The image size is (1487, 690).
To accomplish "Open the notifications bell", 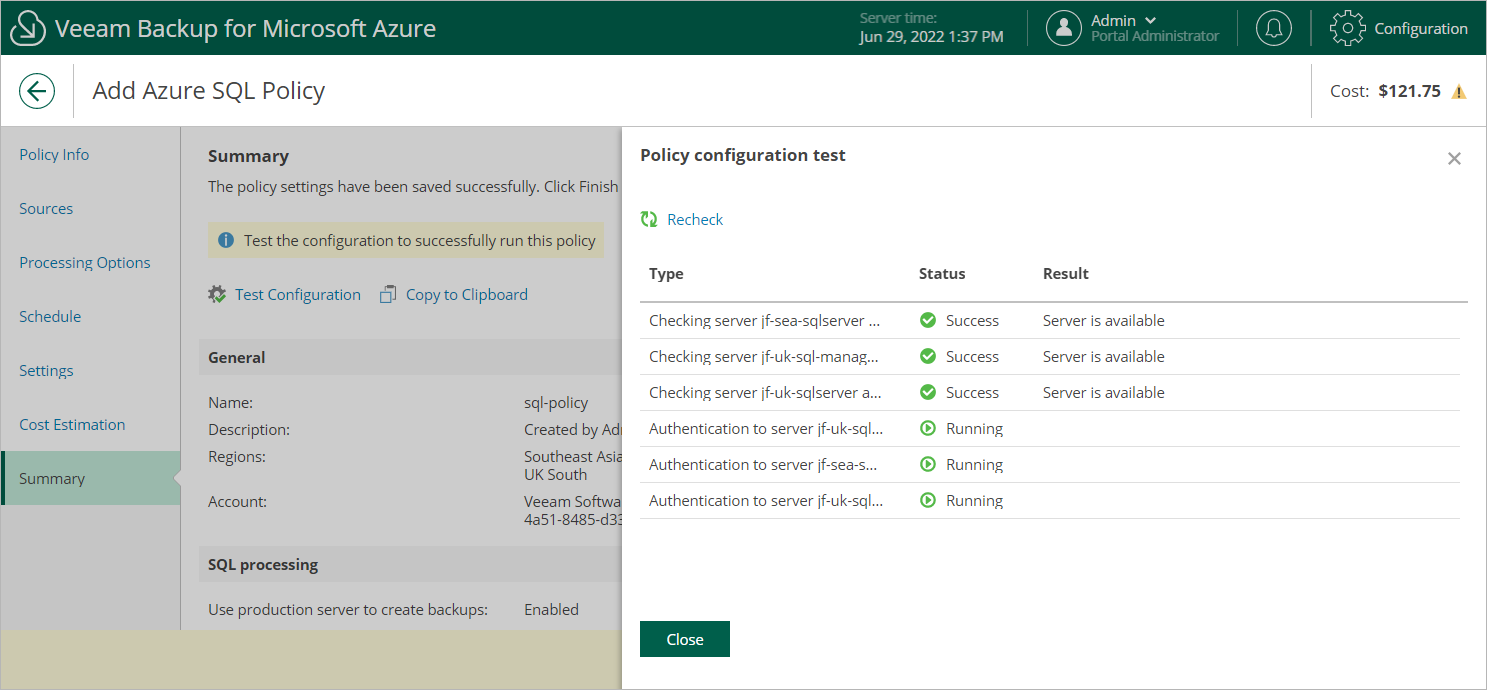I will [1273, 28].
